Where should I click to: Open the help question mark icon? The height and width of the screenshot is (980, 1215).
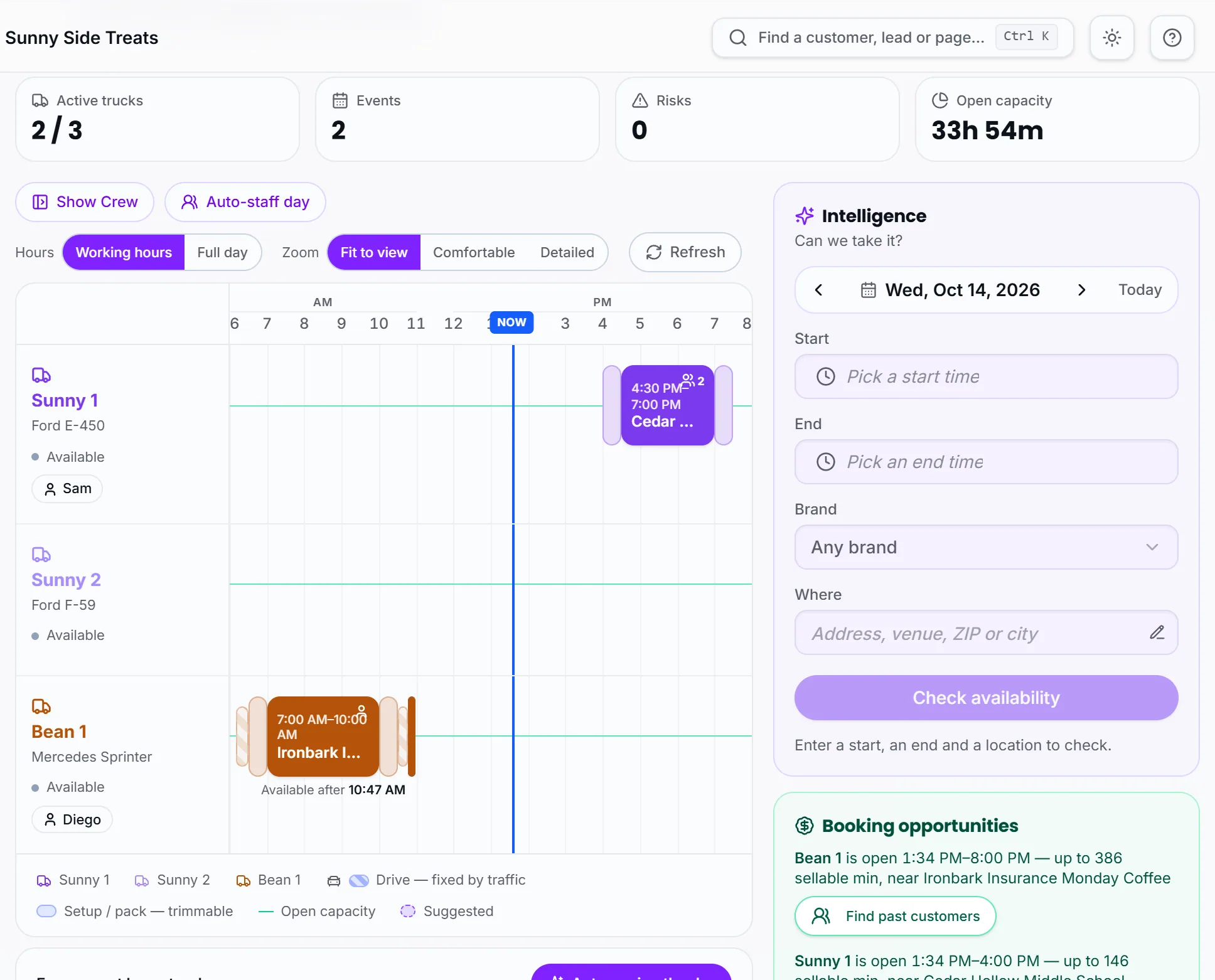pyautogui.click(x=1172, y=38)
